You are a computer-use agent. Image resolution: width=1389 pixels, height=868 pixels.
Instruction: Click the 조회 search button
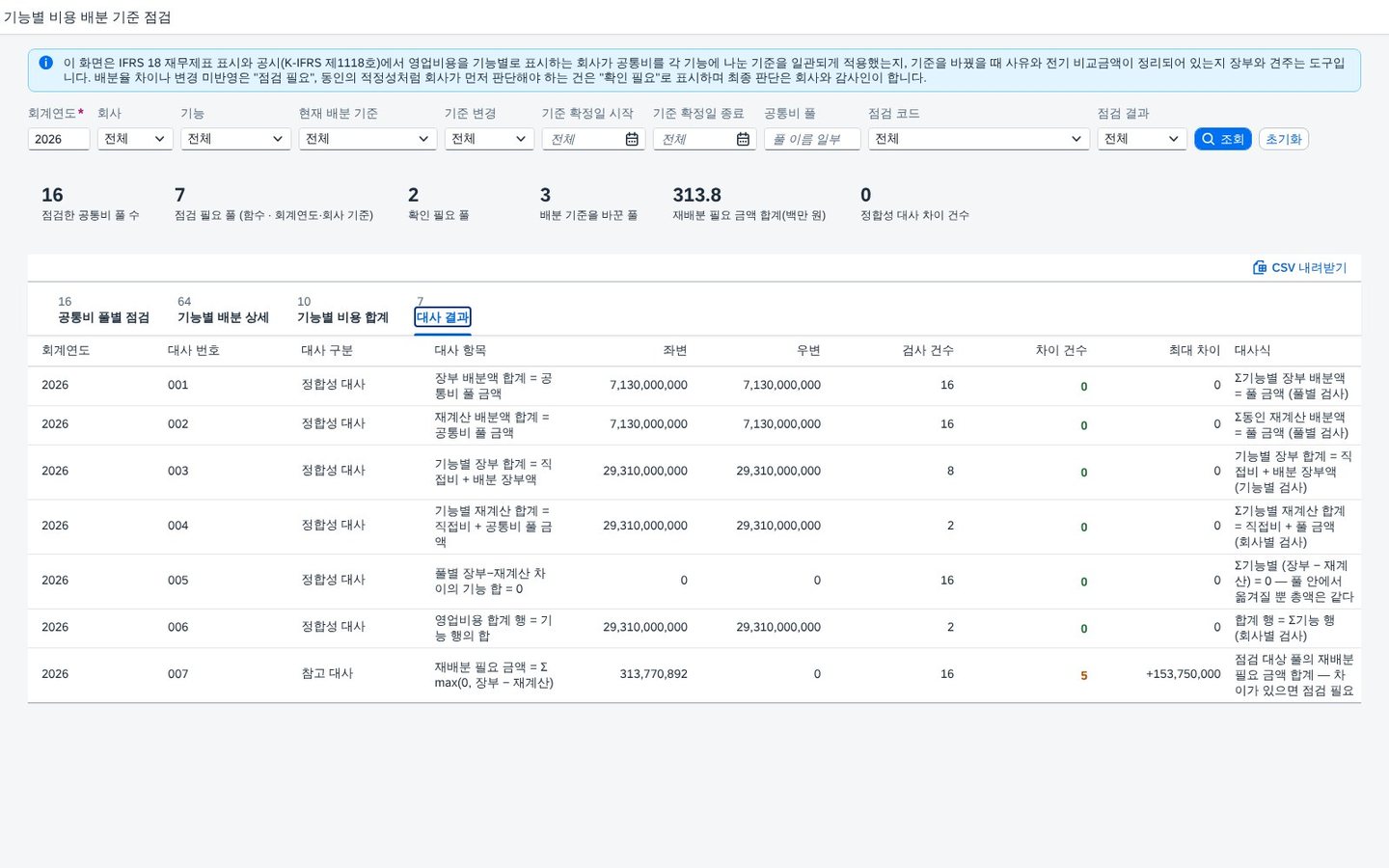[x=1223, y=139]
